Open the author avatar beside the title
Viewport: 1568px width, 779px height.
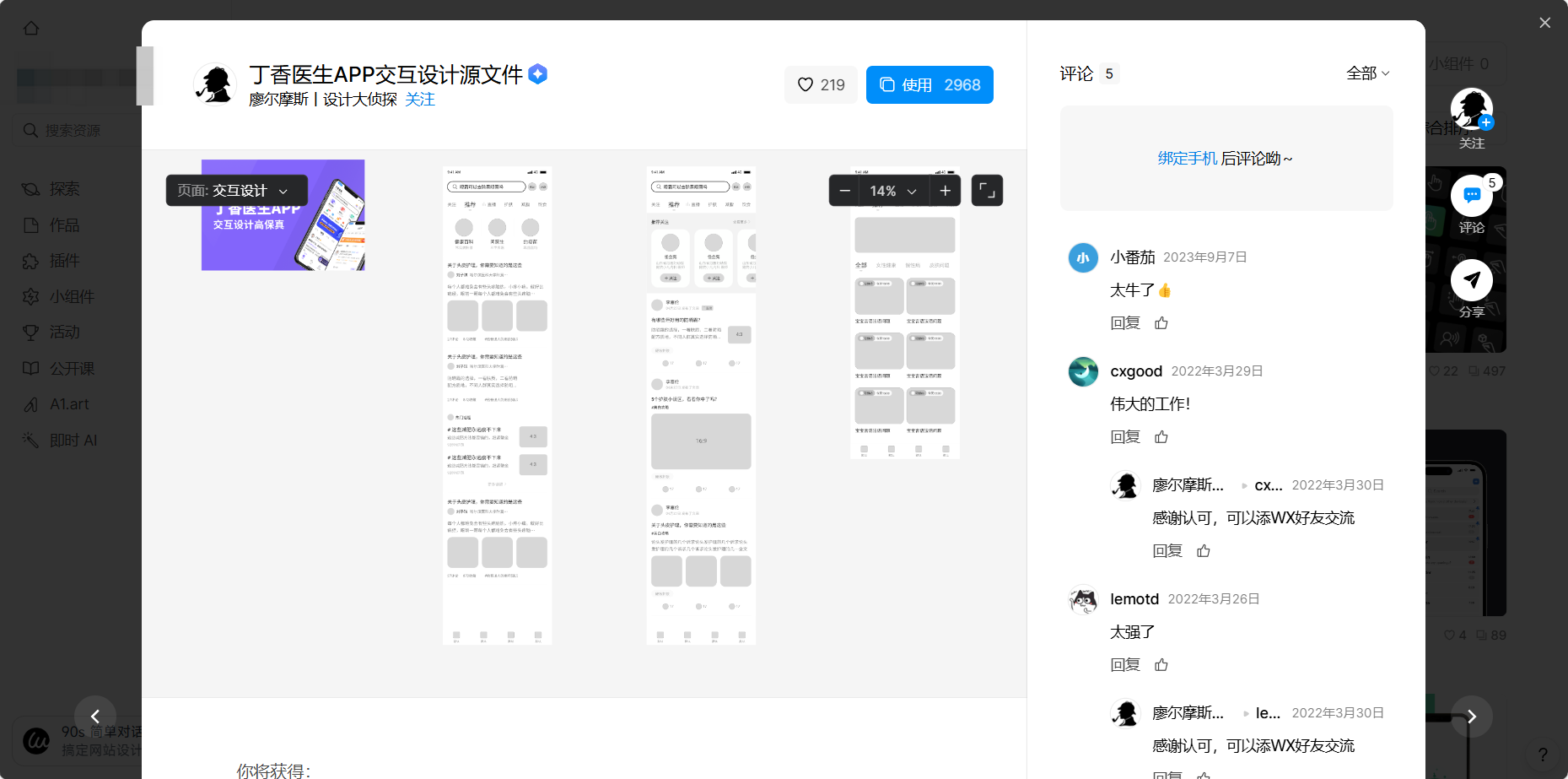(x=215, y=84)
